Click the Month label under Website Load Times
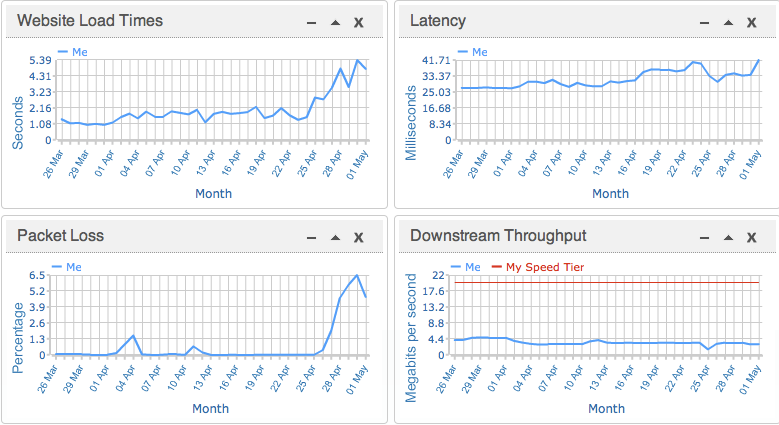 pyautogui.click(x=213, y=193)
